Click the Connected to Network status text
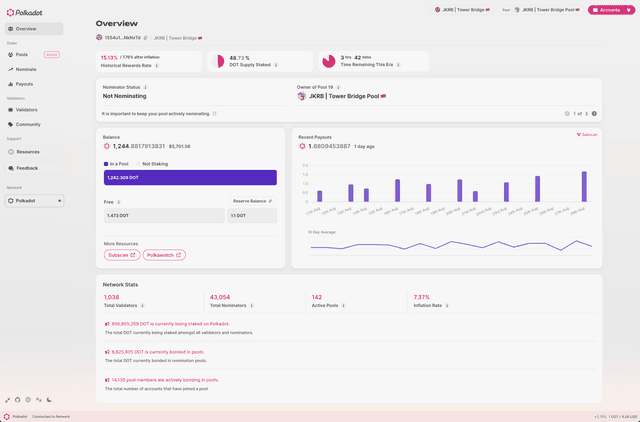 coord(51,417)
